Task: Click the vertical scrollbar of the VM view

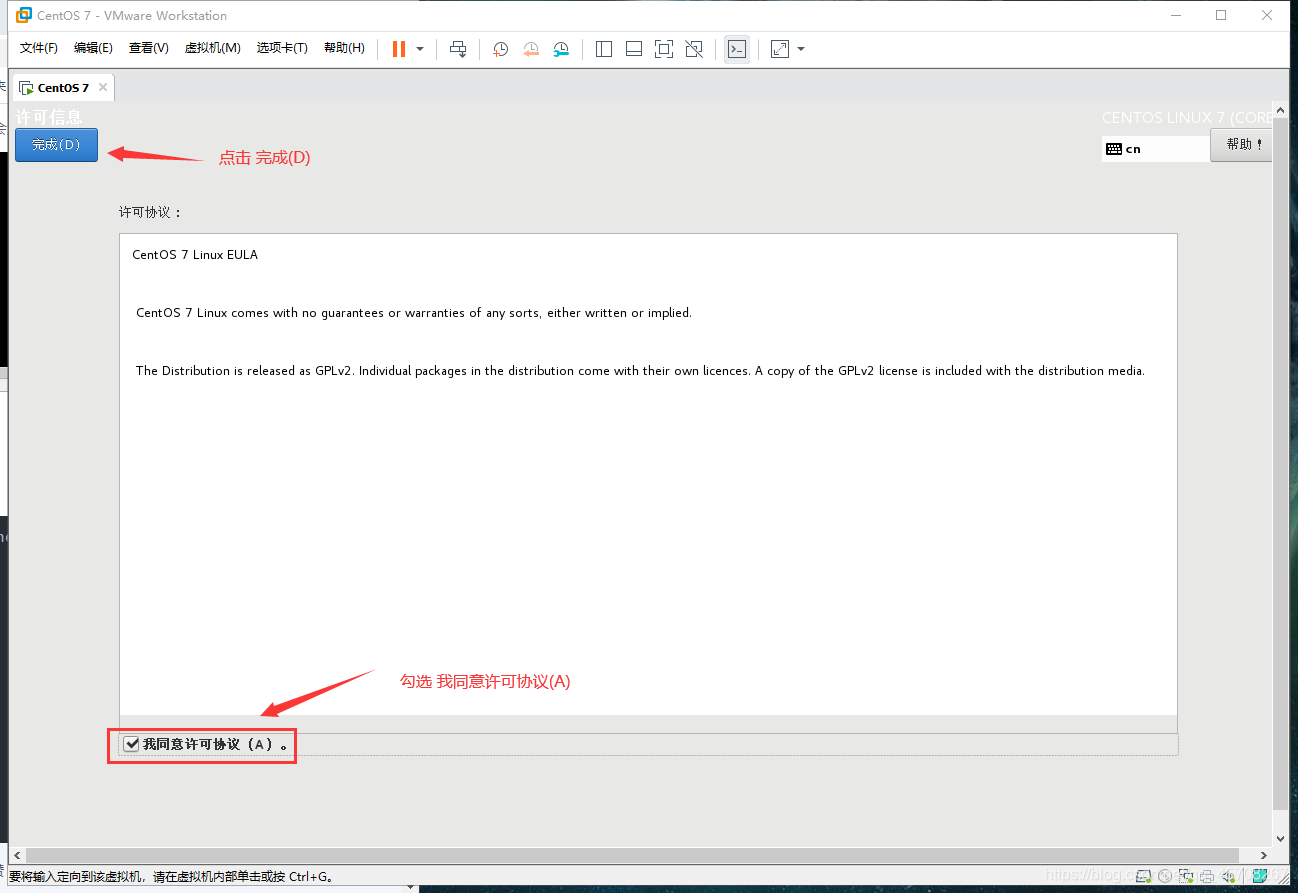Action: 1281,463
